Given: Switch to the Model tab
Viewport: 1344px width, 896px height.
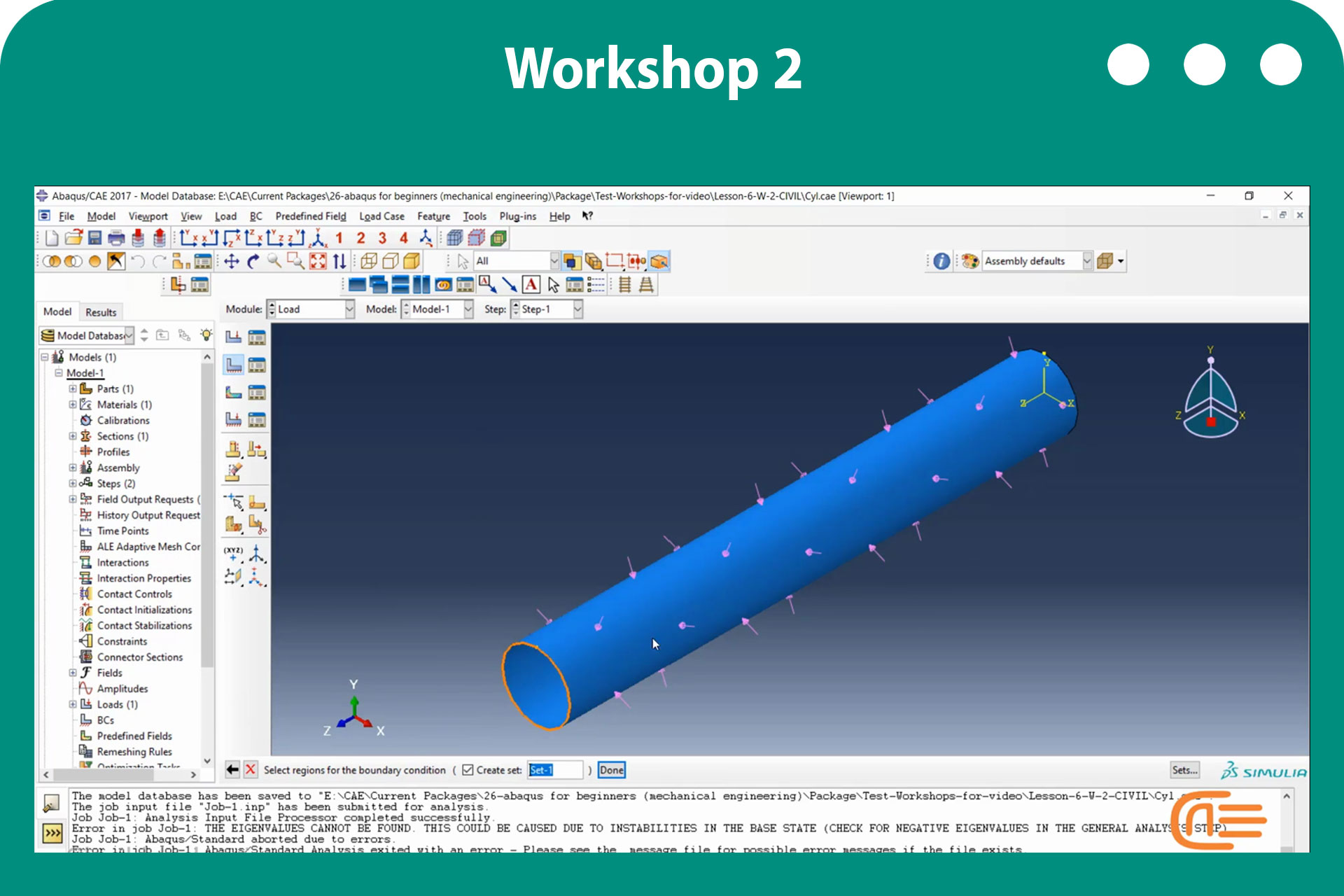Looking at the screenshot, I should [57, 311].
